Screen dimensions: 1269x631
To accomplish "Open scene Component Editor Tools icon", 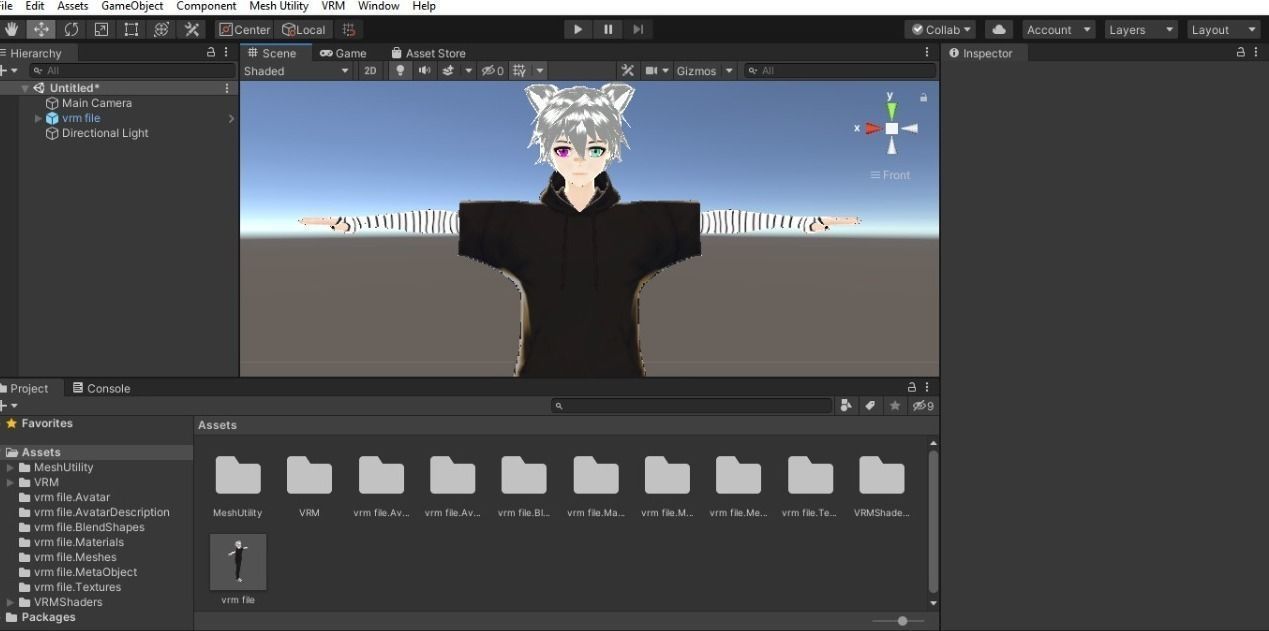I will [x=627, y=71].
